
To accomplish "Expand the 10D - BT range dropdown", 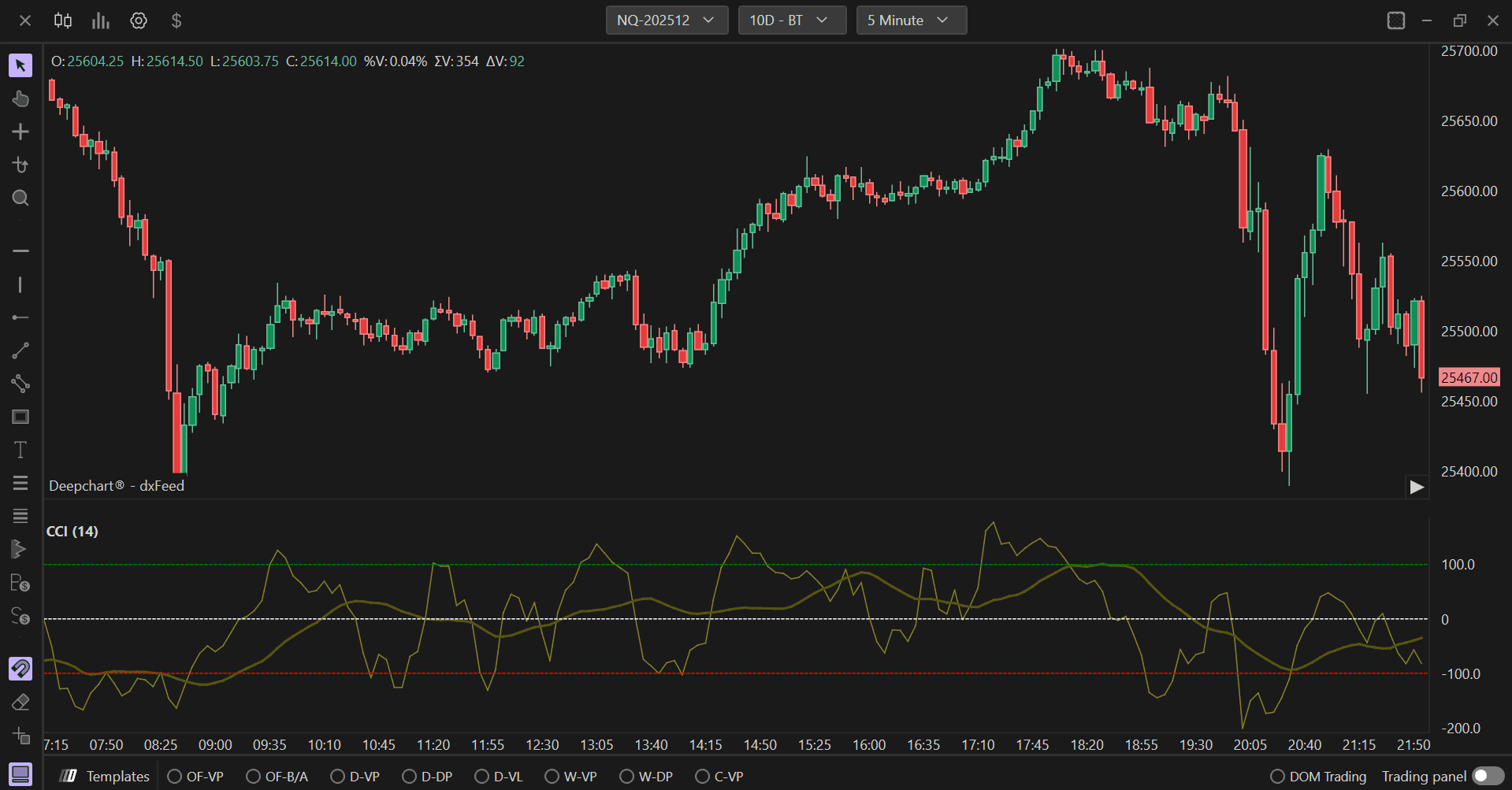I will pyautogui.click(x=792, y=20).
